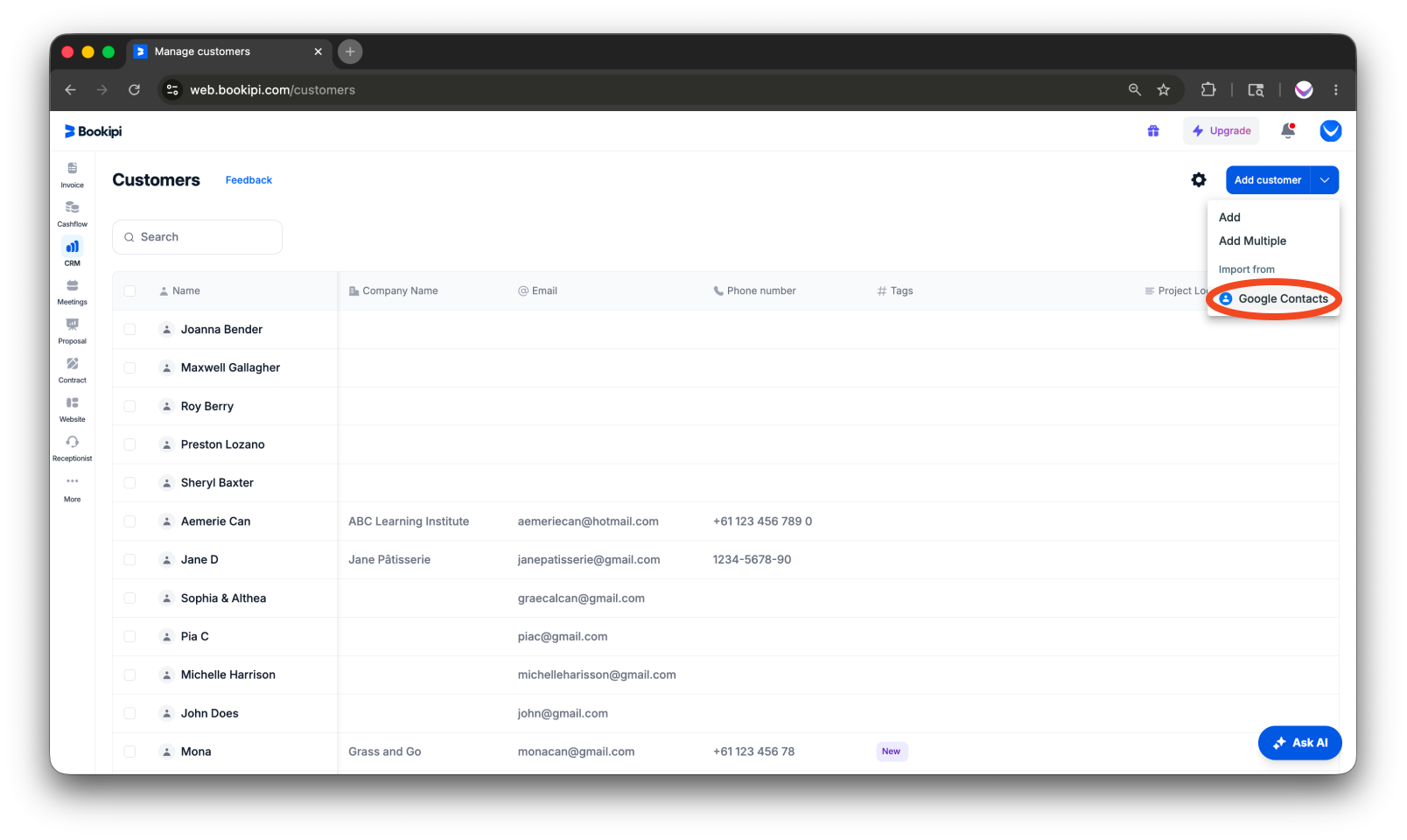
Task: Check the Maxwell Gallagher row checkbox
Action: (129, 368)
